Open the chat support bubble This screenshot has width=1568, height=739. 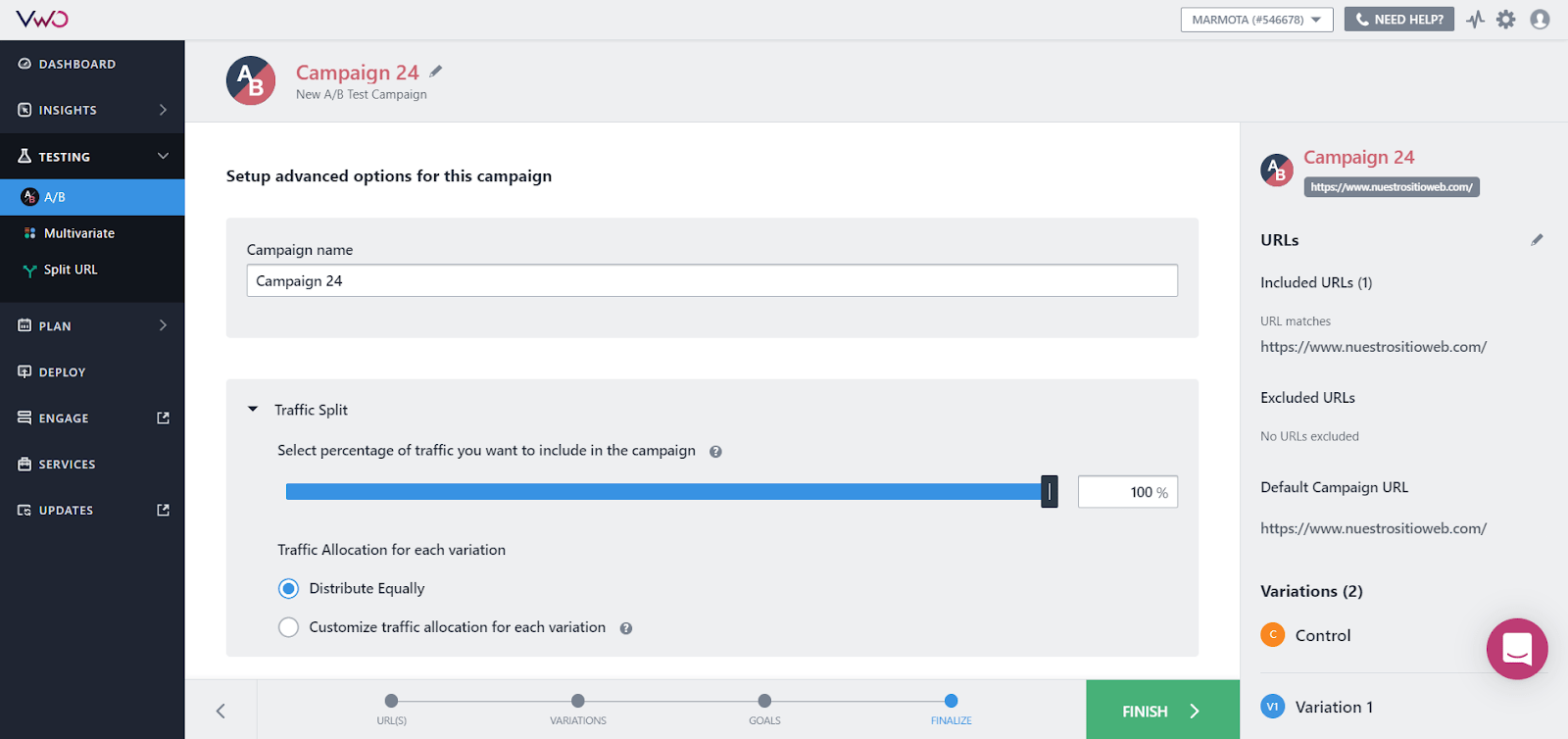[1517, 649]
